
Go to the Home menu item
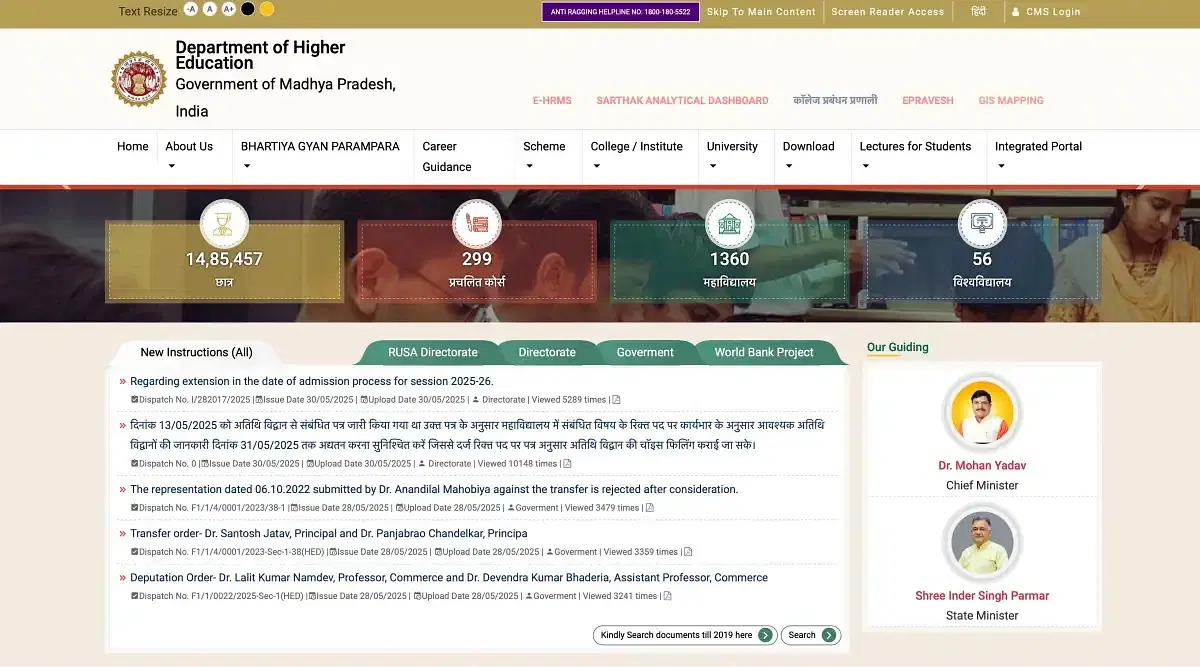(132, 146)
